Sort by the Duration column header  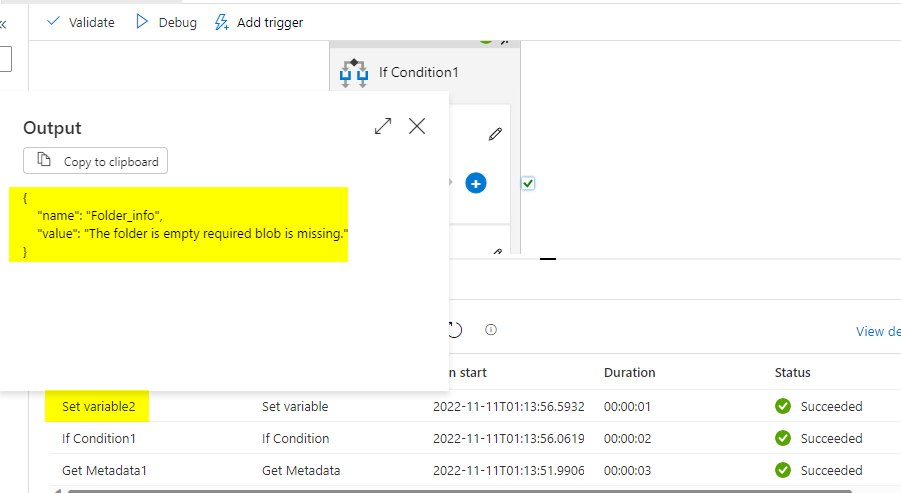(x=629, y=372)
